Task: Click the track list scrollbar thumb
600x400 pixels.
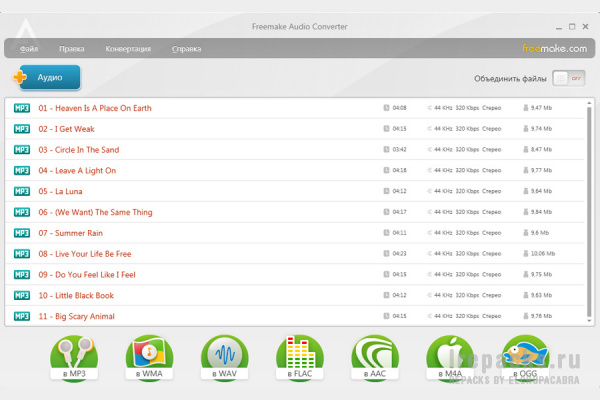Action: tap(589, 211)
